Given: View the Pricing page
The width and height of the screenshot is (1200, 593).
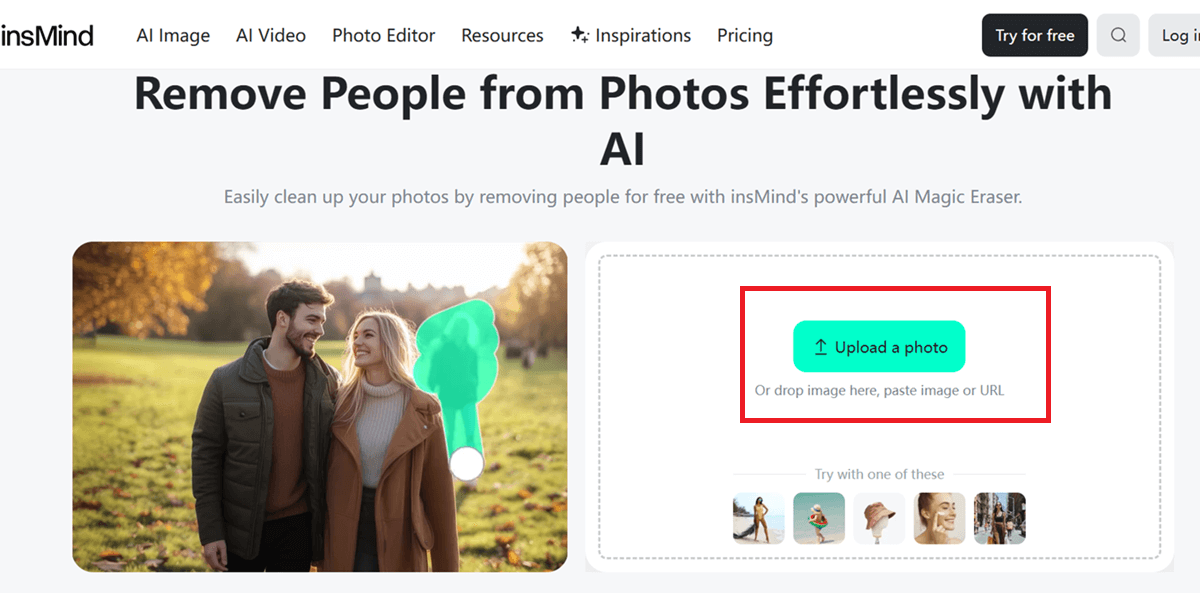Looking at the screenshot, I should 744,35.
